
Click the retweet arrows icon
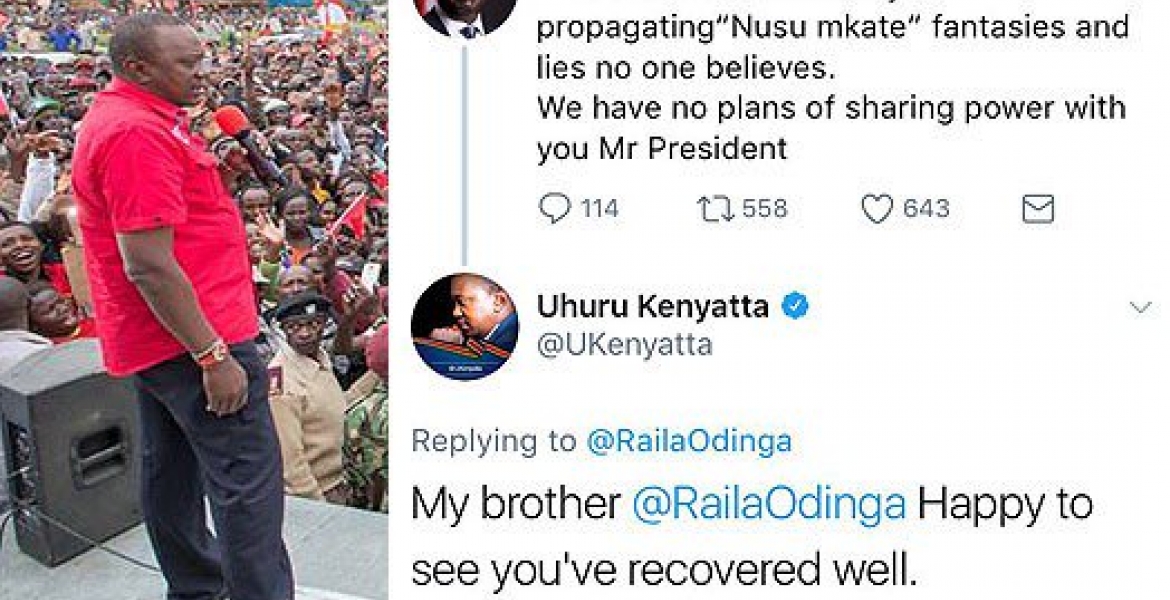714,209
